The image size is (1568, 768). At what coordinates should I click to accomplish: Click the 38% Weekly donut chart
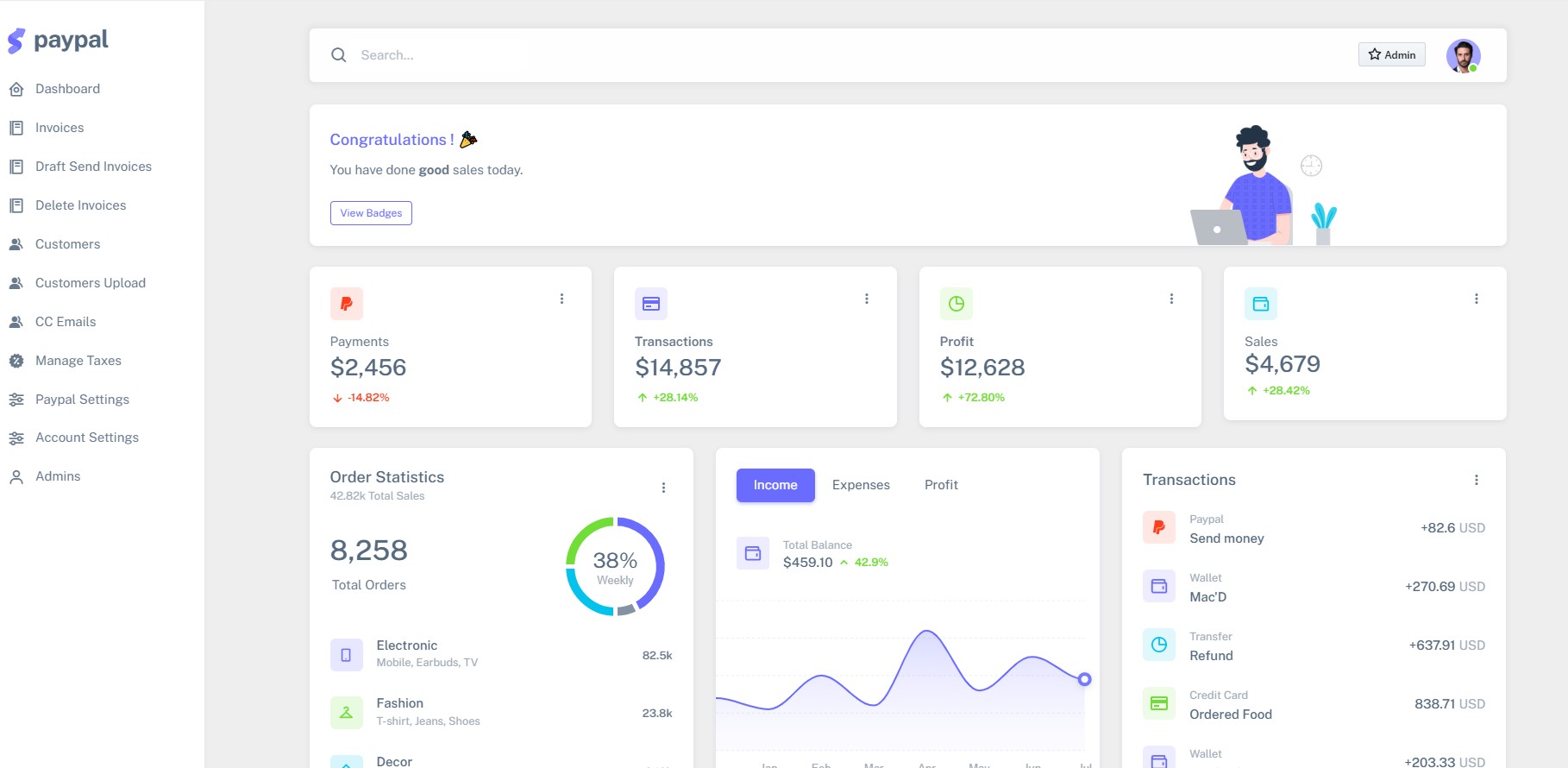[615, 567]
